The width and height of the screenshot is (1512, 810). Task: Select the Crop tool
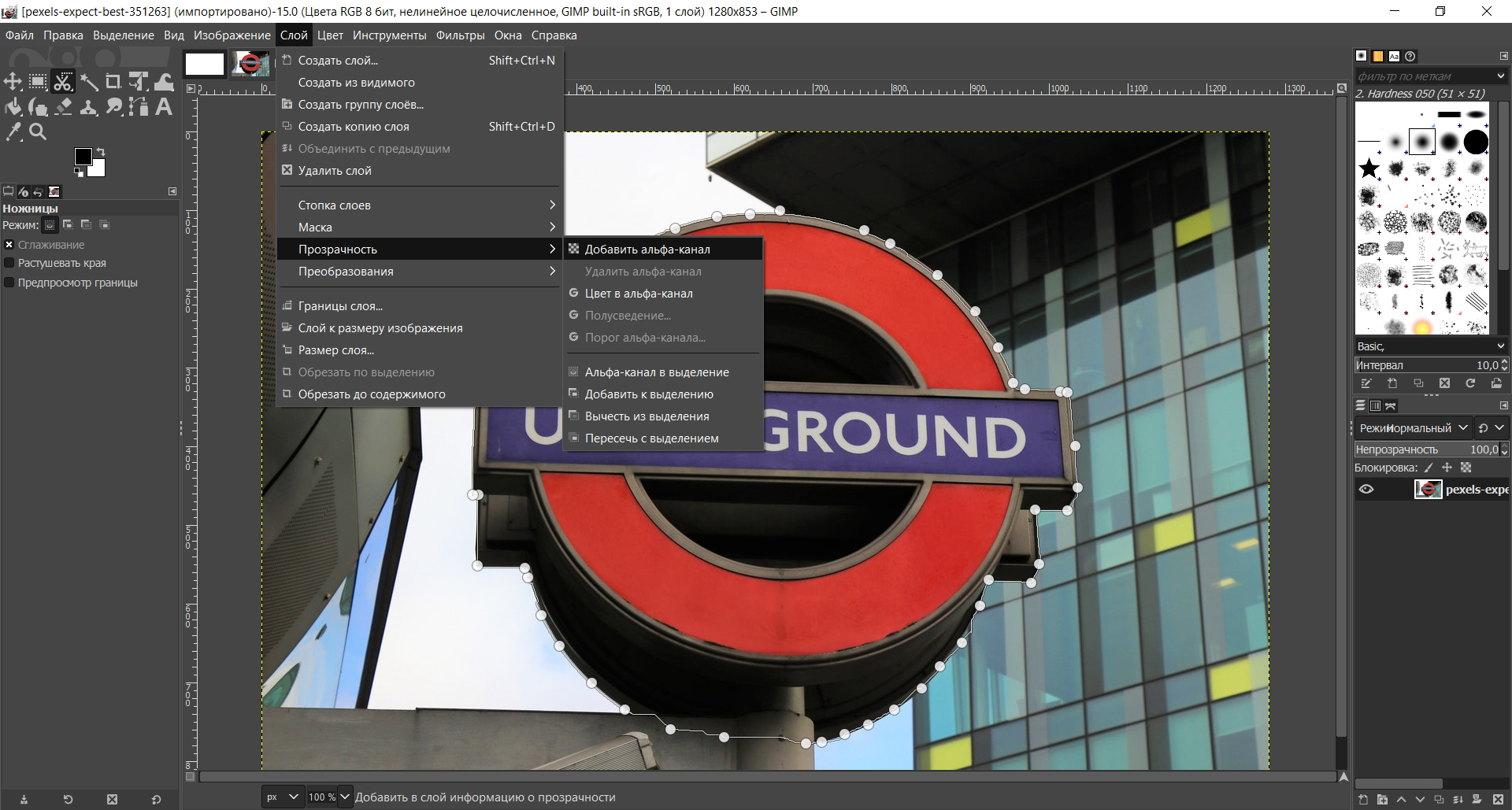pyautogui.click(x=113, y=82)
